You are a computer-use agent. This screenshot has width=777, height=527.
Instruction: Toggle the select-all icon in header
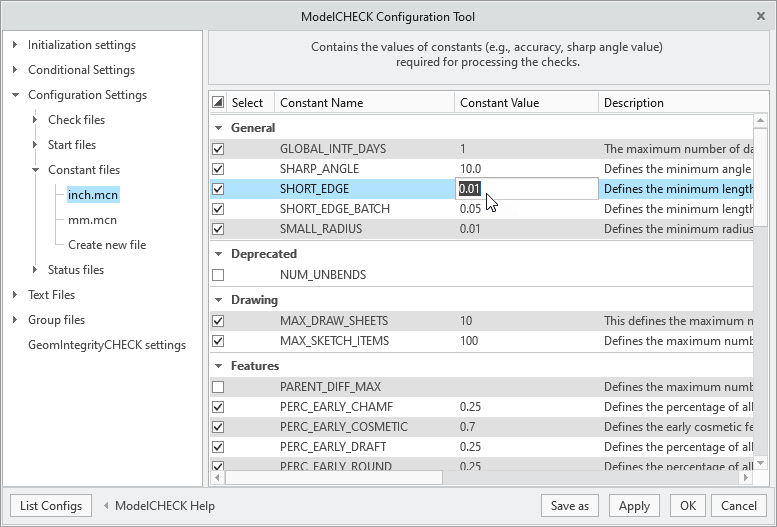(218, 102)
